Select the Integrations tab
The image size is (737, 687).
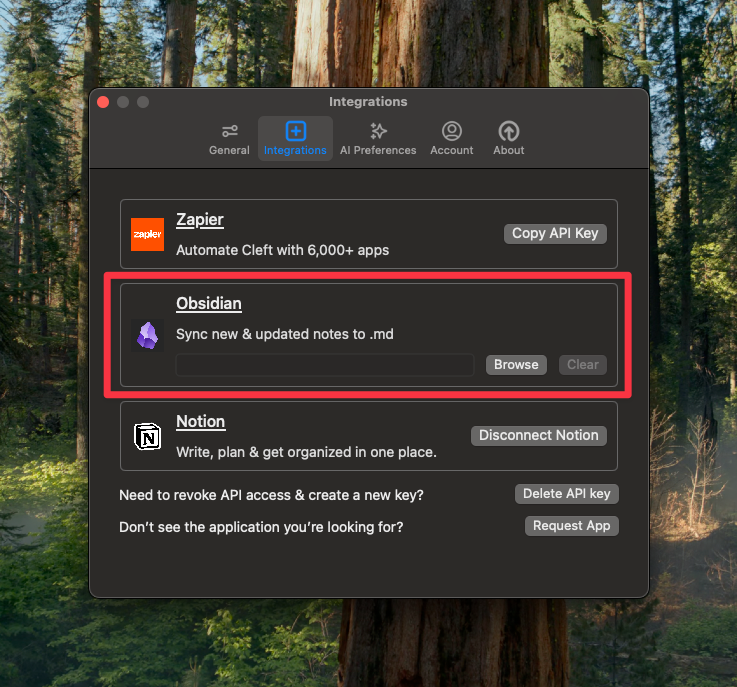tap(295, 139)
